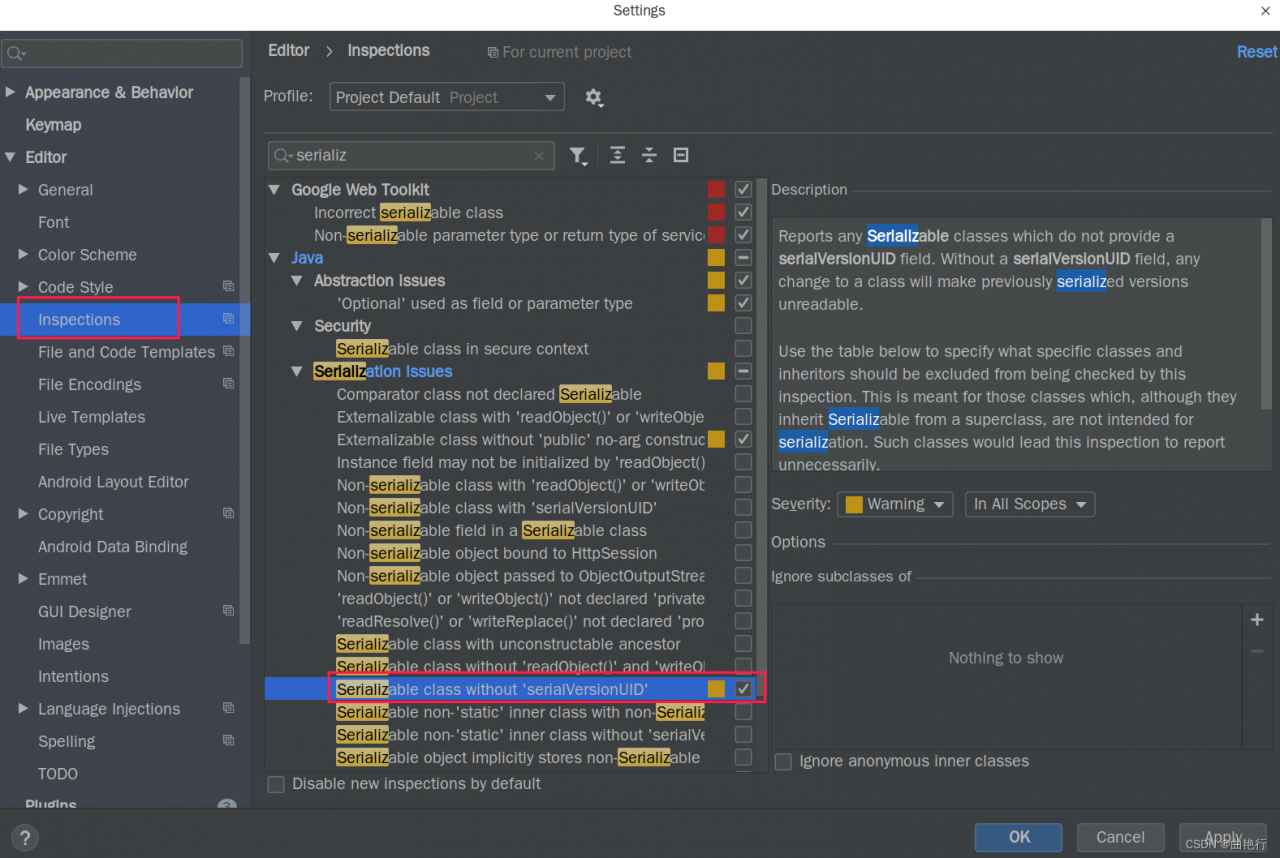
Task: Collapse the Abstraction Issues group
Action: pos(296,280)
